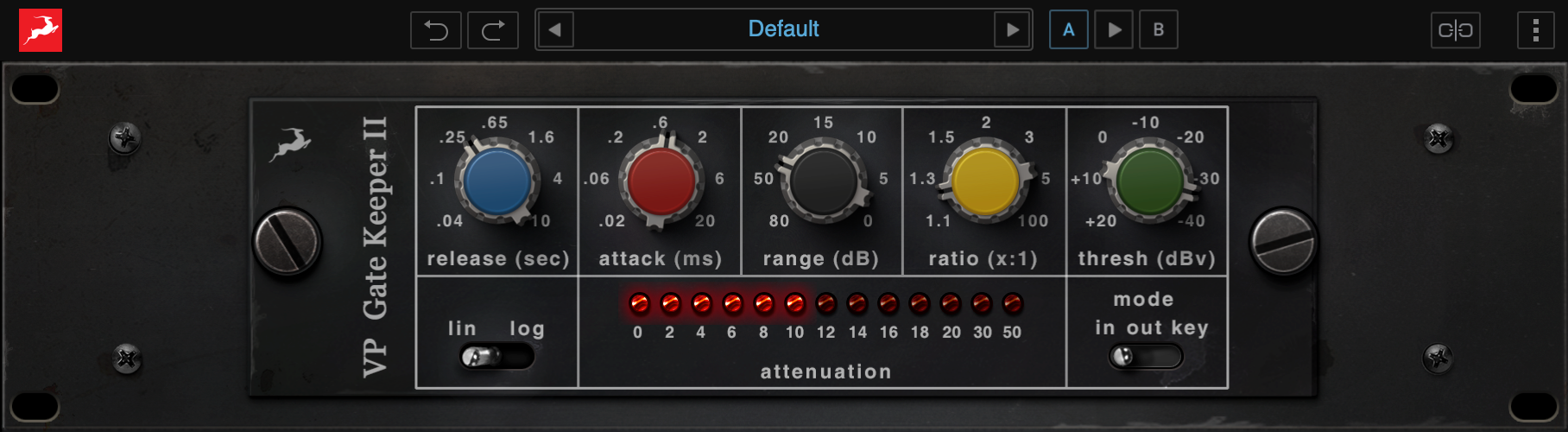Click the green thresh knob
This screenshot has height=432, width=1568.
coord(1149,181)
